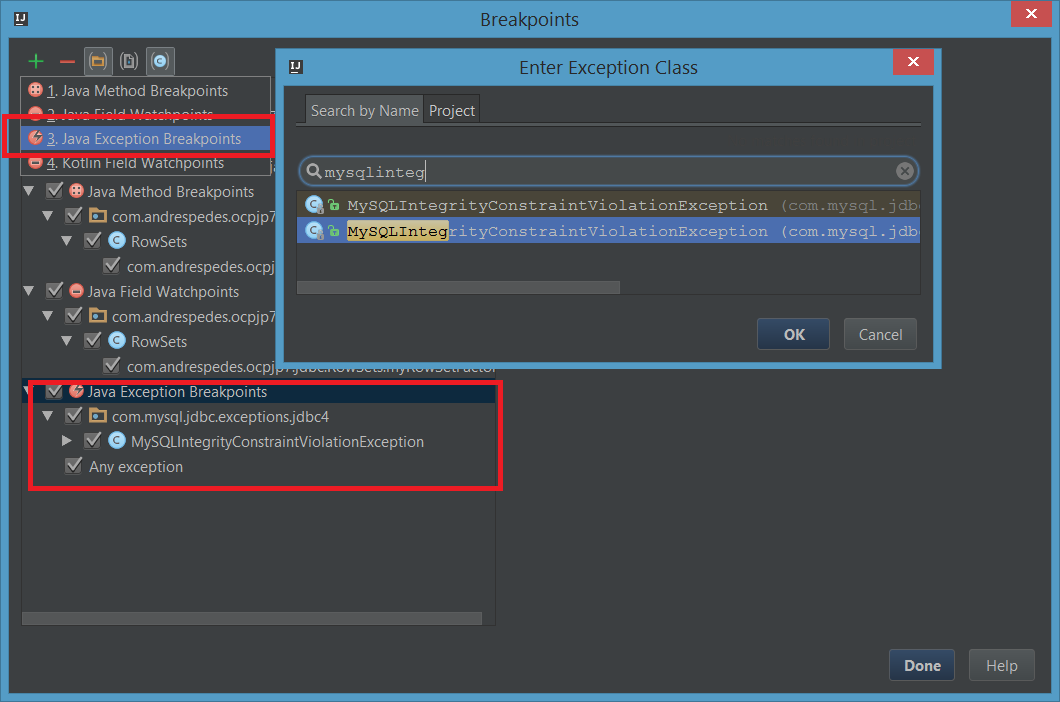Screen dimensions: 1060x702
Task: Toggle group by file toolbar icon
Action: tap(129, 62)
